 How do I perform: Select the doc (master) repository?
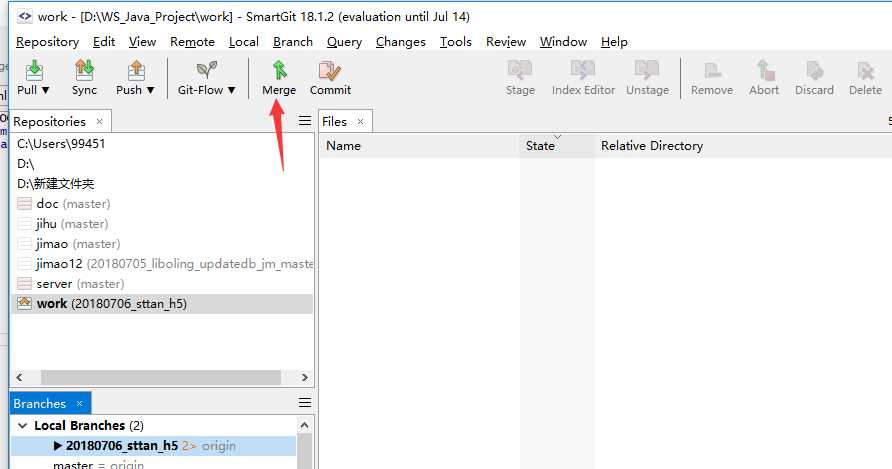162,204
